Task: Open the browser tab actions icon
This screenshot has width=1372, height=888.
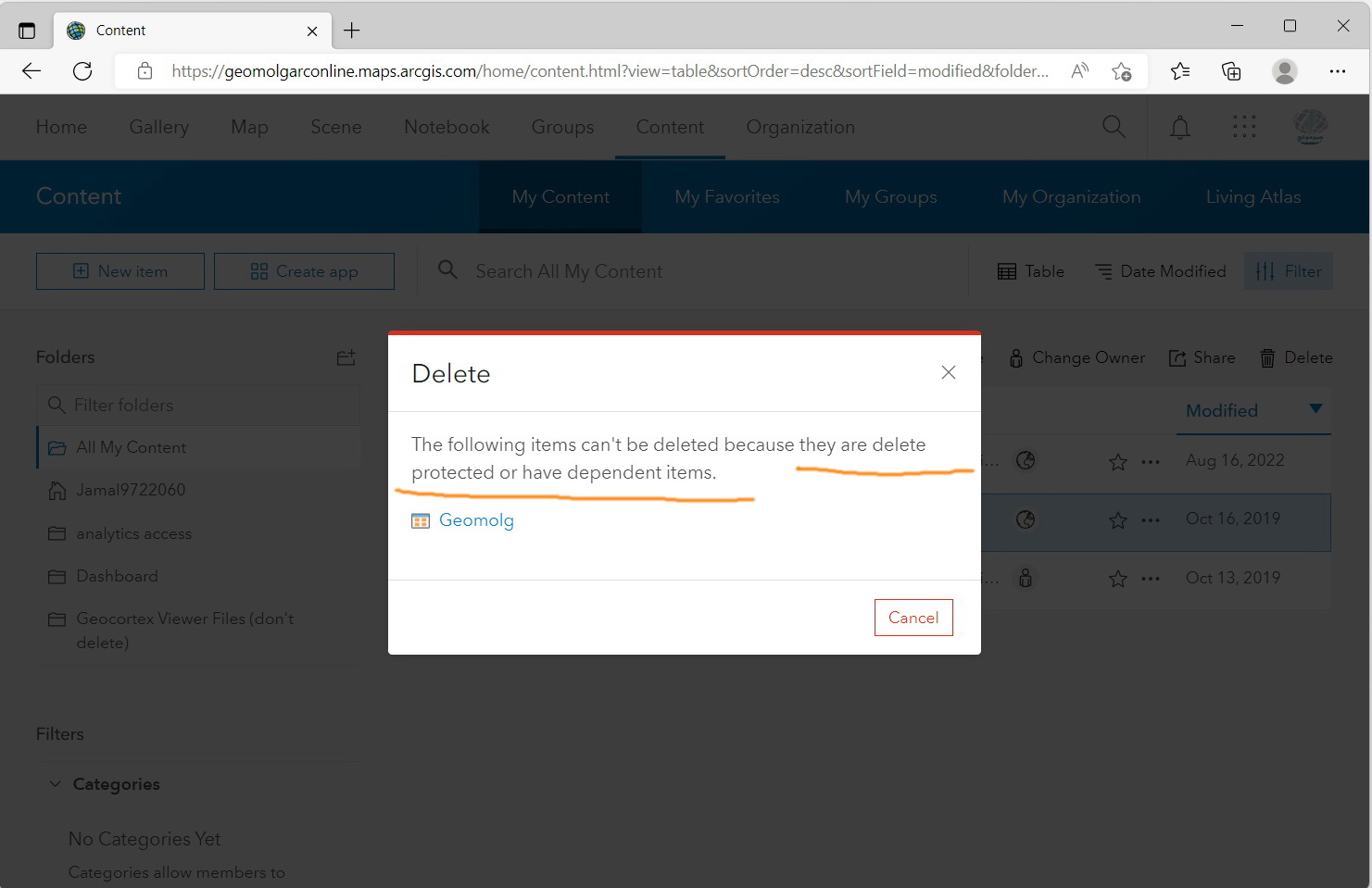Action: point(27,31)
